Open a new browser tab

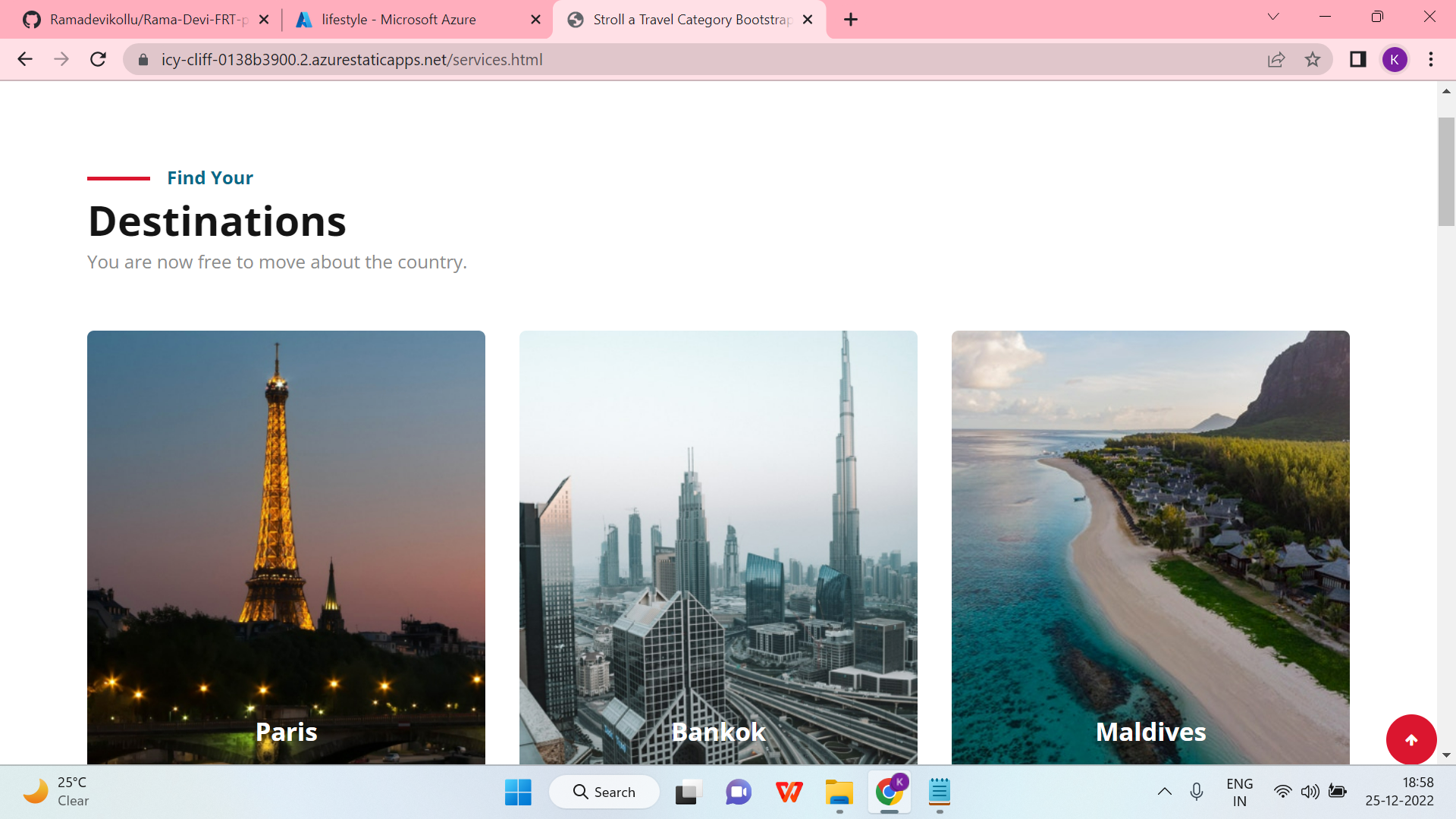click(851, 20)
